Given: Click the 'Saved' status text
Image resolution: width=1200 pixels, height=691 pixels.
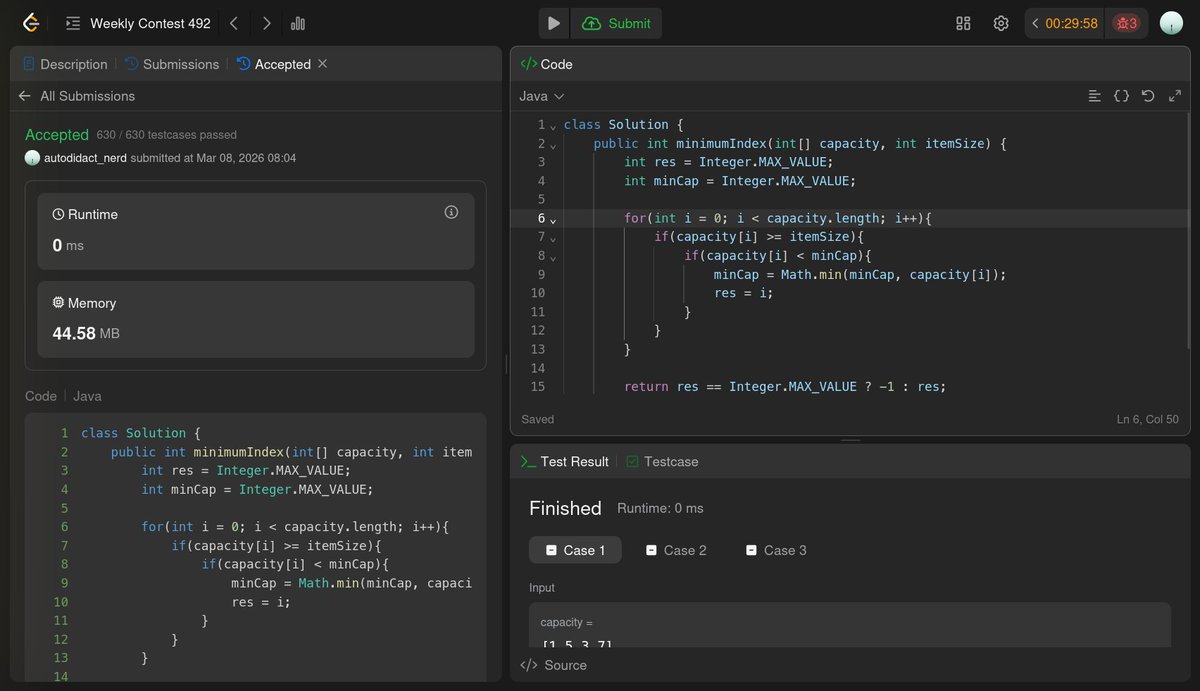Looking at the screenshot, I should click(x=537, y=419).
